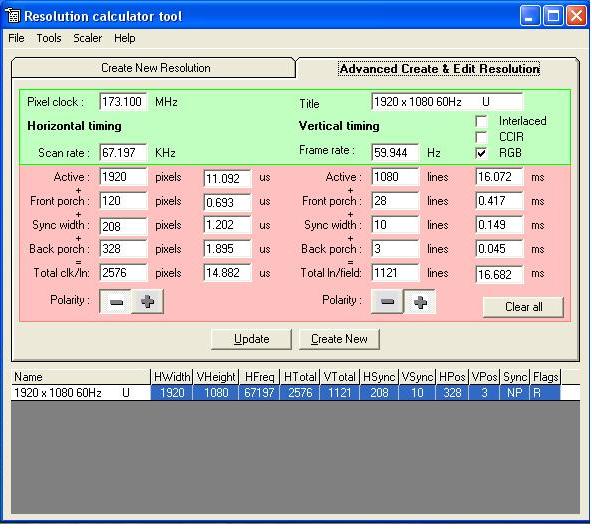The height and width of the screenshot is (529, 592).
Task: Open the Scaler menu
Action: pyautogui.click(x=88, y=38)
